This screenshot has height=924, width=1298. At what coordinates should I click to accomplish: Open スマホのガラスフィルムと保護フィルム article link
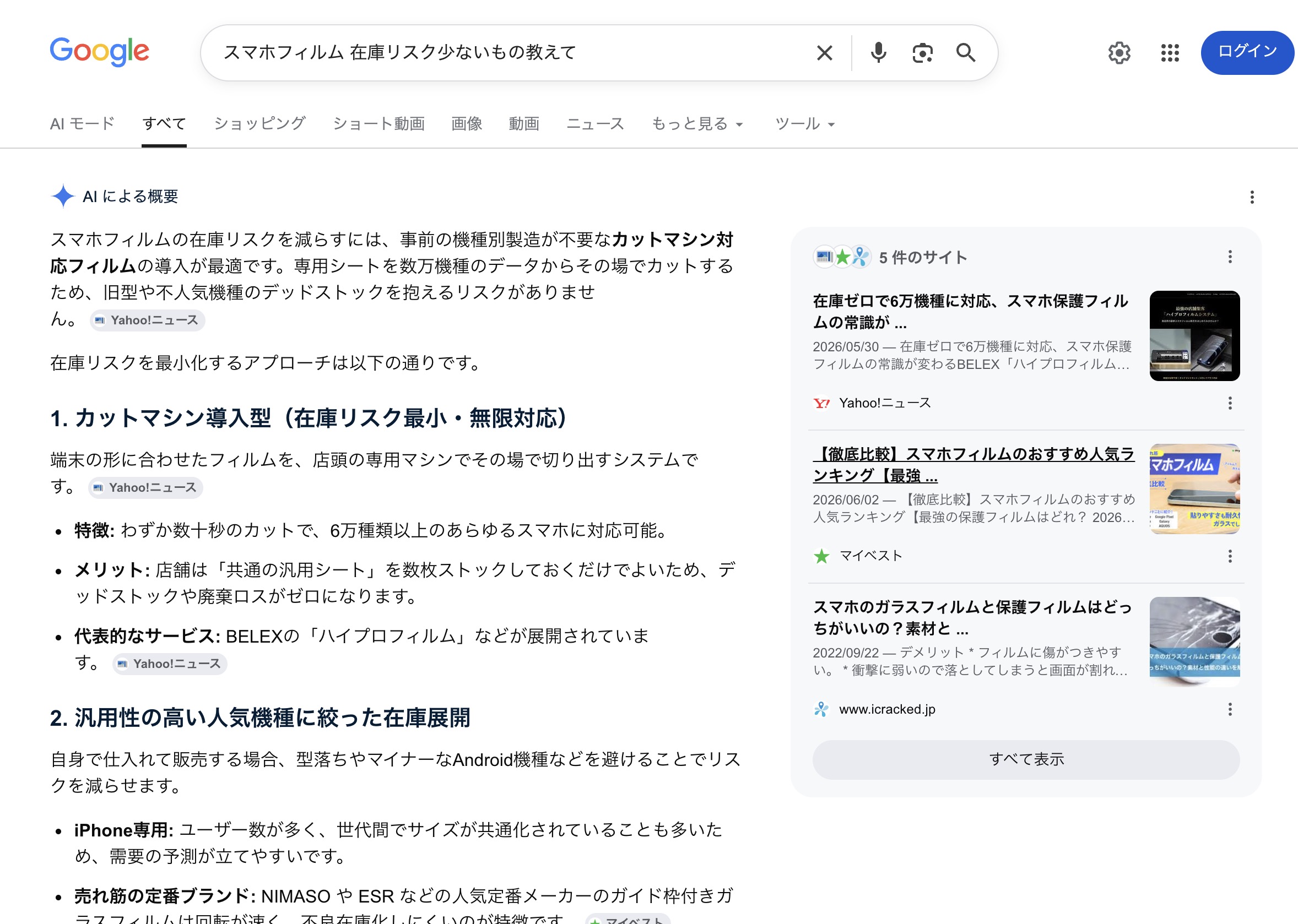tap(972, 617)
